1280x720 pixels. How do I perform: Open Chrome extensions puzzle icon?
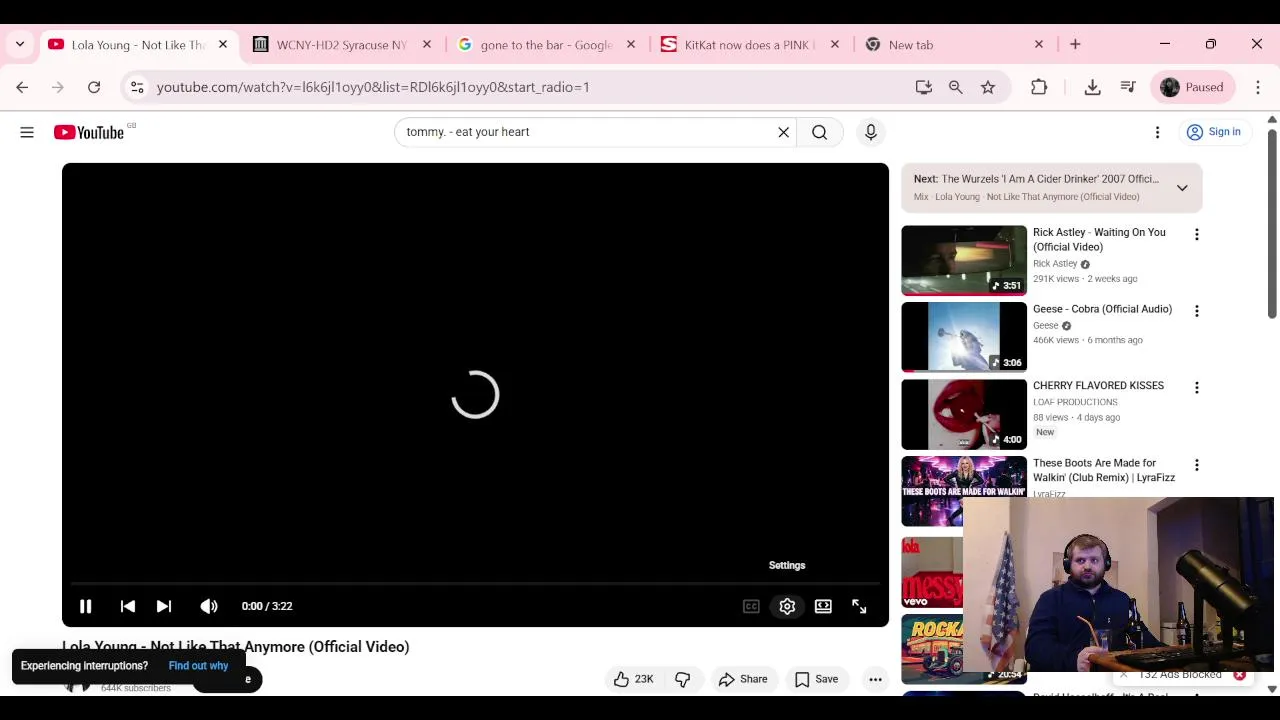pyautogui.click(x=1039, y=87)
